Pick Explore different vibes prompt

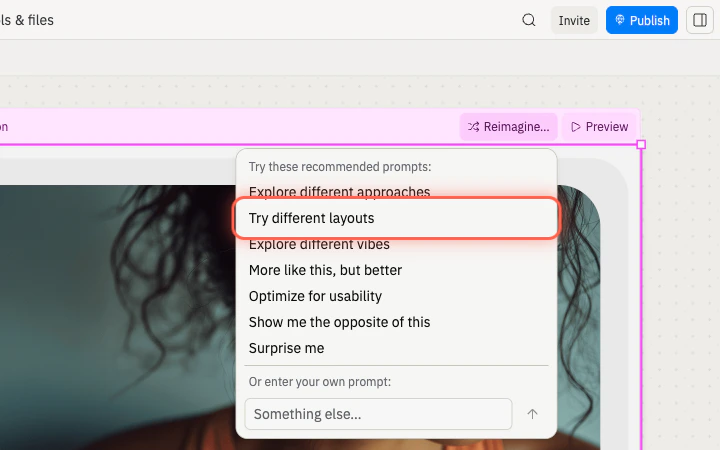319,244
